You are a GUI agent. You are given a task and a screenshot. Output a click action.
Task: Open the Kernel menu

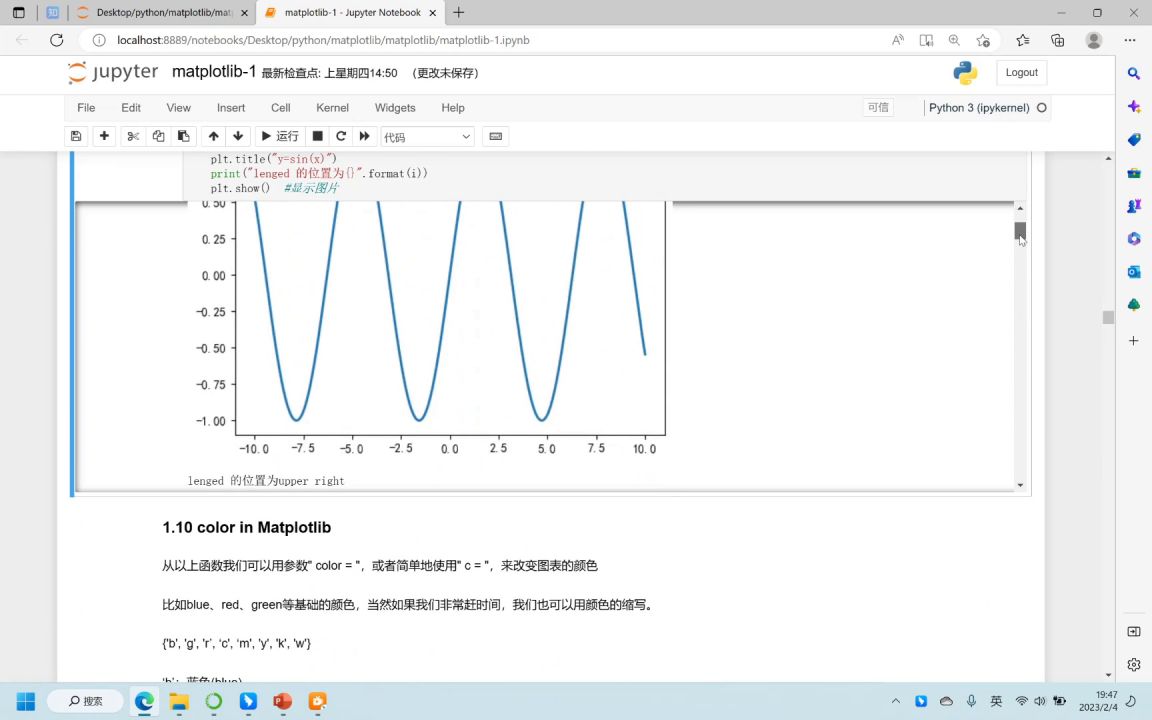pyautogui.click(x=332, y=107)
